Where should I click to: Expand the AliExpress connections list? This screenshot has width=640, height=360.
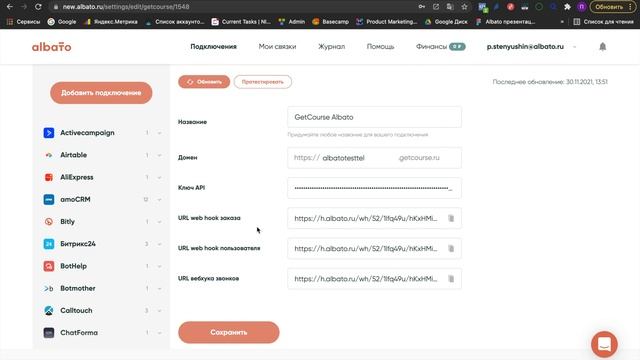[160, 178]
